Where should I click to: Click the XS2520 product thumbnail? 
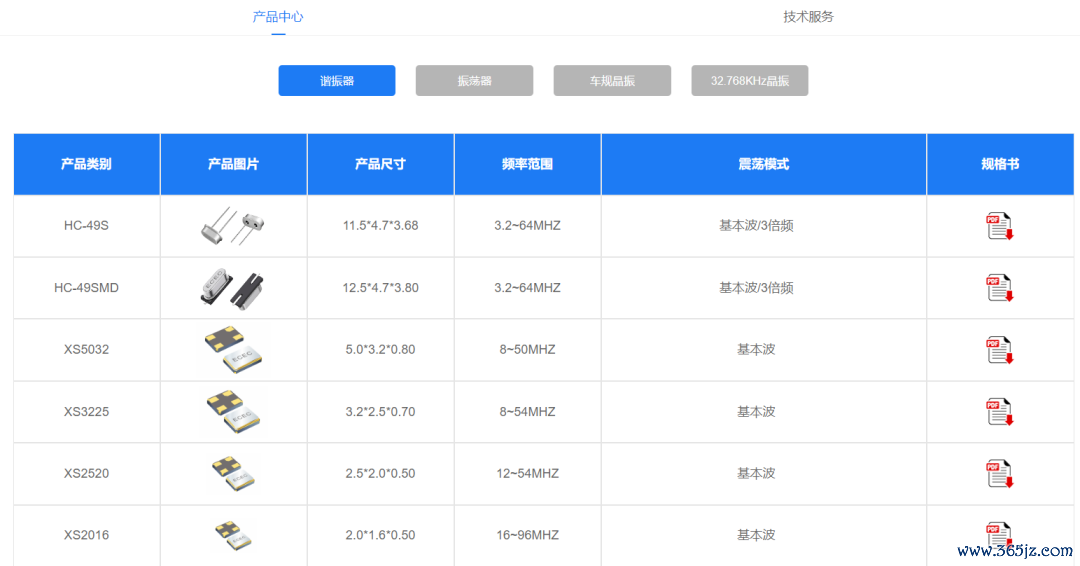233,474
